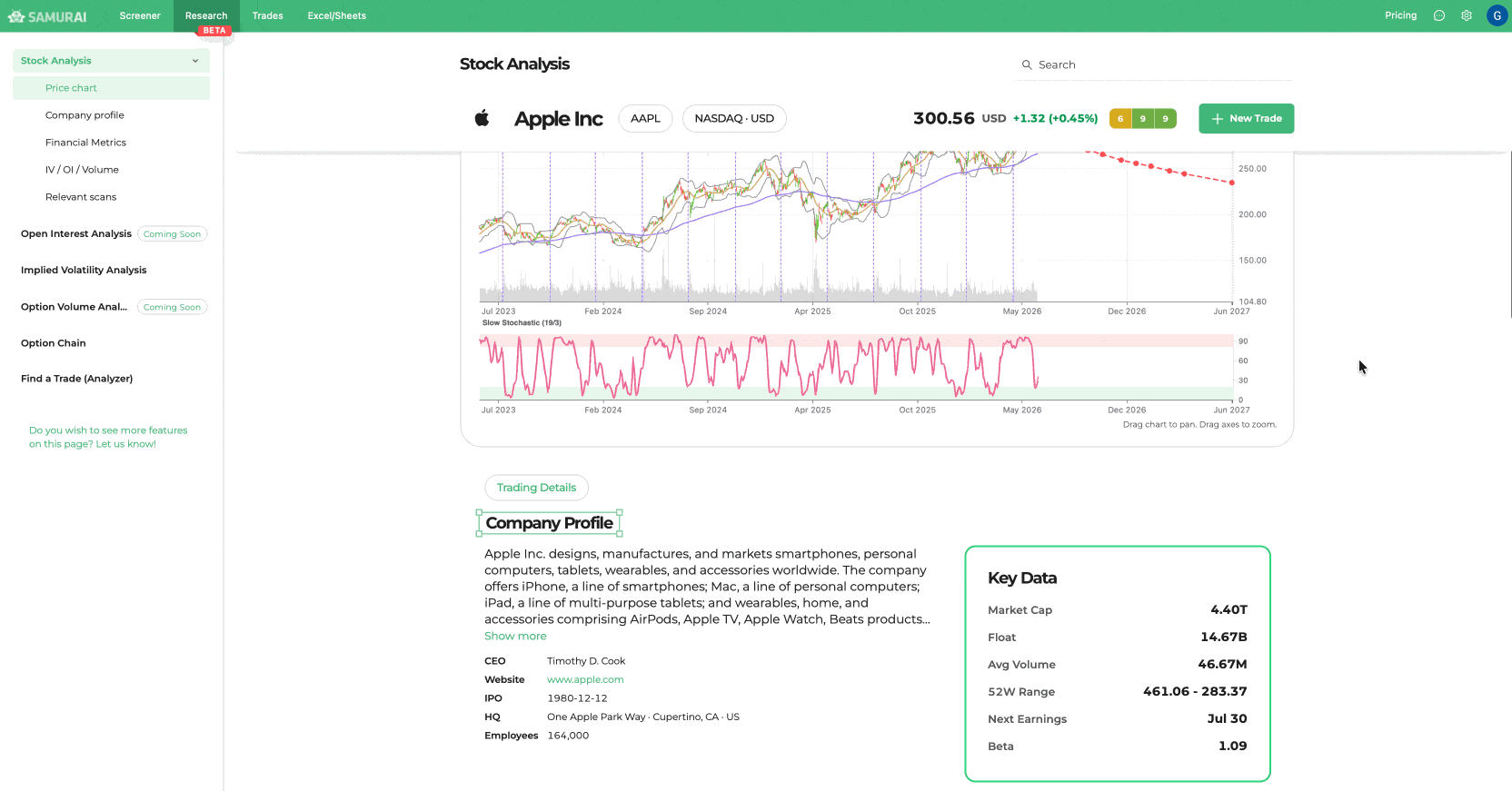1512x791 pixels.
Task: Click Market Cap value 4.40T
Action: coord(1228,609)
